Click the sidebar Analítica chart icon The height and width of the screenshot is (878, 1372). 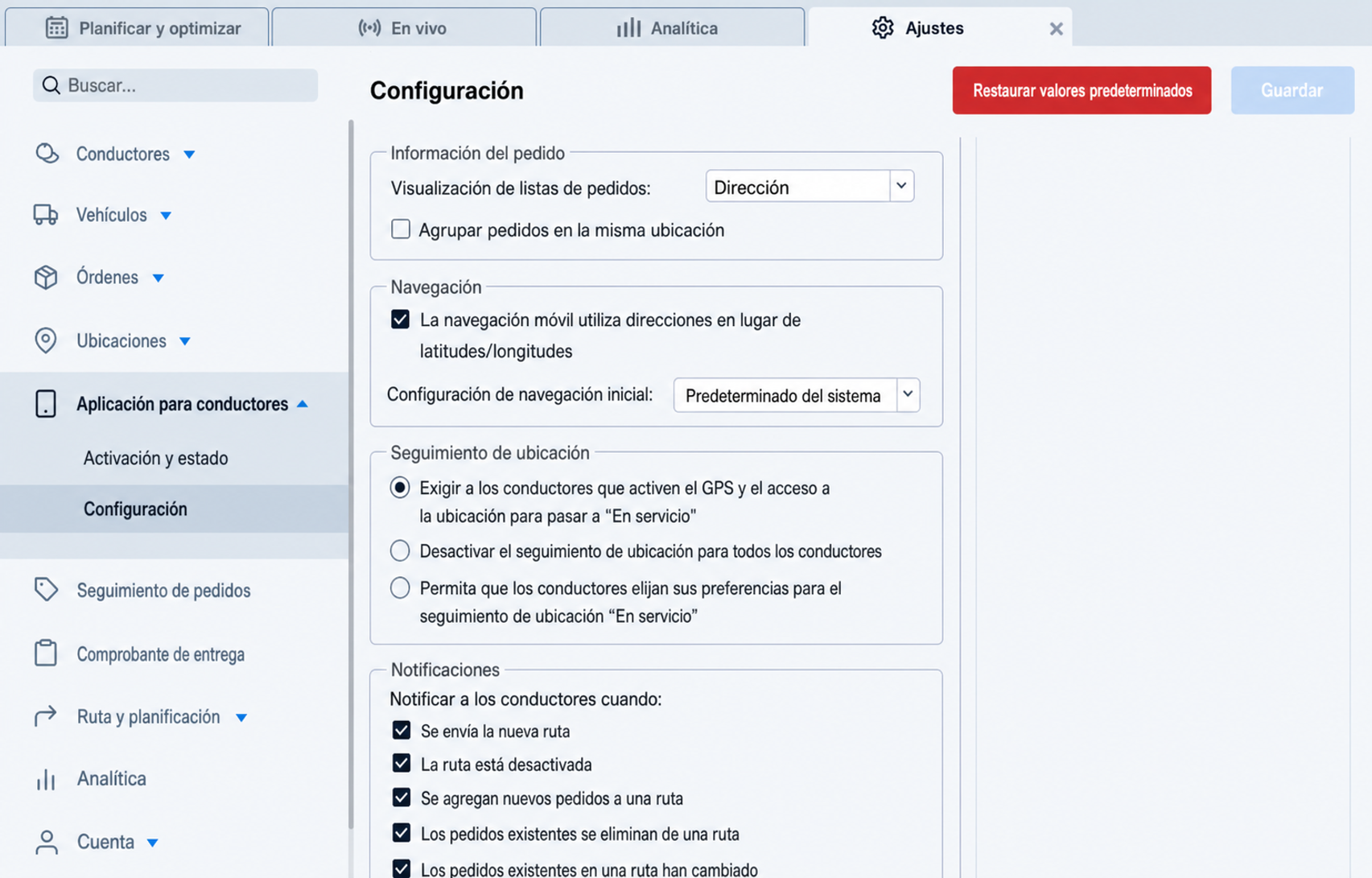coord(46,779)
